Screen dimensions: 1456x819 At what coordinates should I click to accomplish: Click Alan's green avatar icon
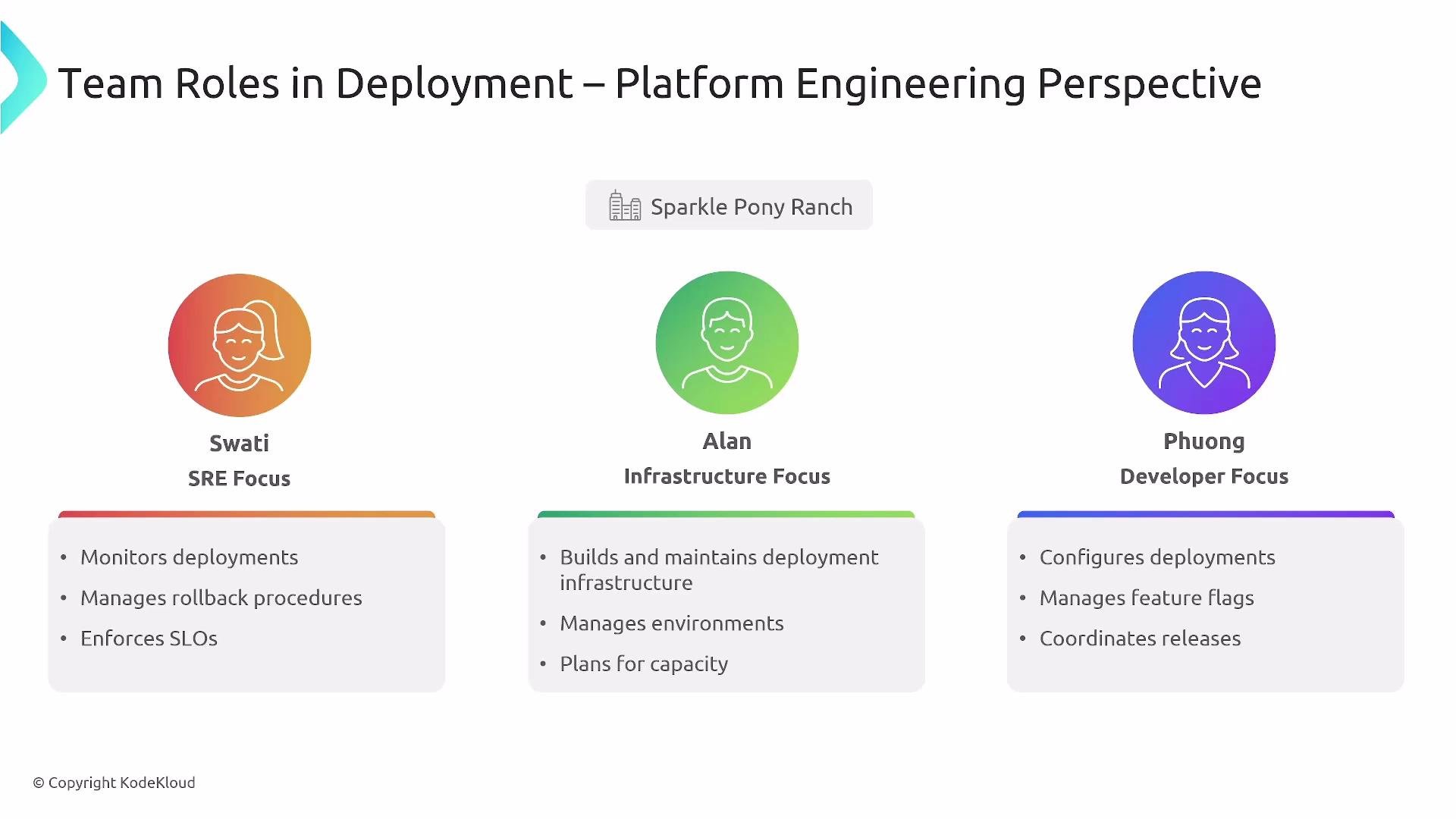pyautogui.click(x=727, y=343)
